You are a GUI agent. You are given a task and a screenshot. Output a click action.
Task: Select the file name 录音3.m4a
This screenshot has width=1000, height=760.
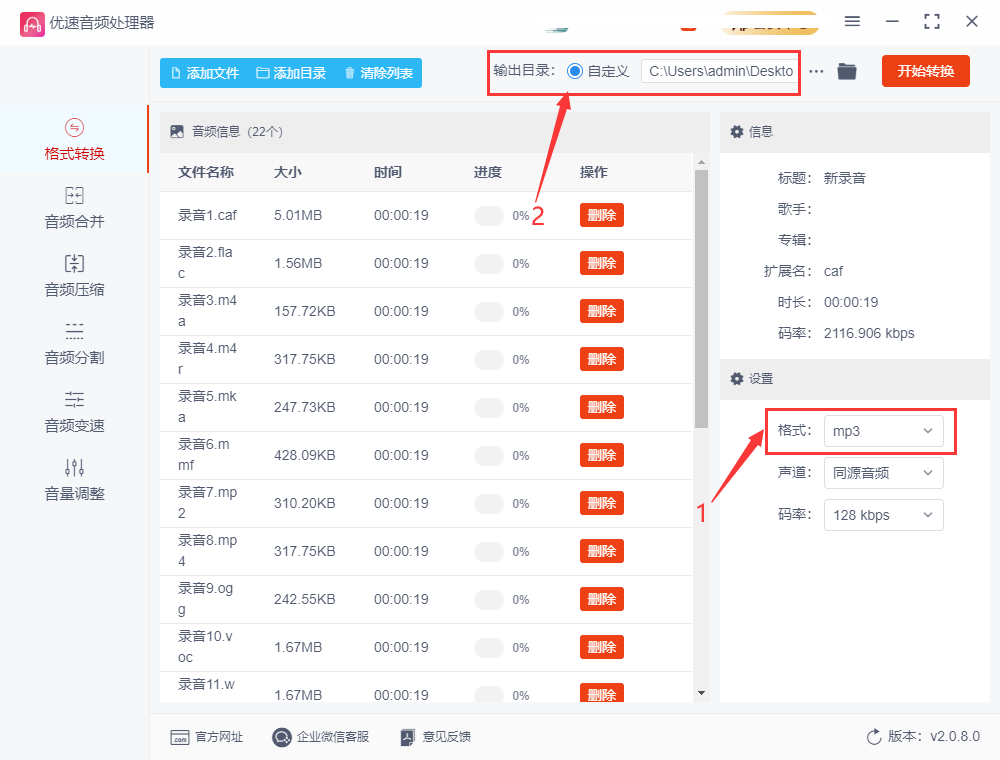pos(207,311)
